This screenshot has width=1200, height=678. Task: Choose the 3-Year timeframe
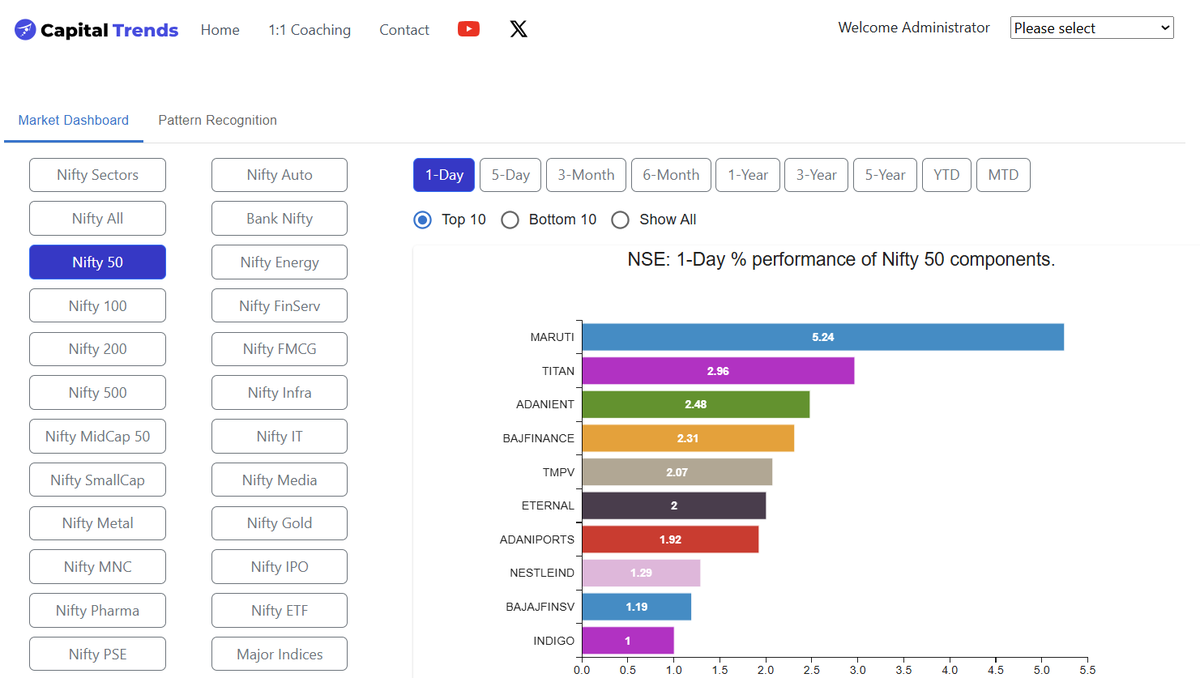click(x=816, y=175)
